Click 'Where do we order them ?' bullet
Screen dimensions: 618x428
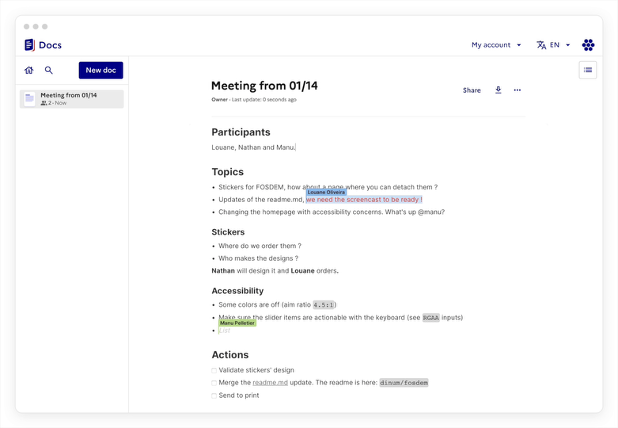[x=260, y=246]
